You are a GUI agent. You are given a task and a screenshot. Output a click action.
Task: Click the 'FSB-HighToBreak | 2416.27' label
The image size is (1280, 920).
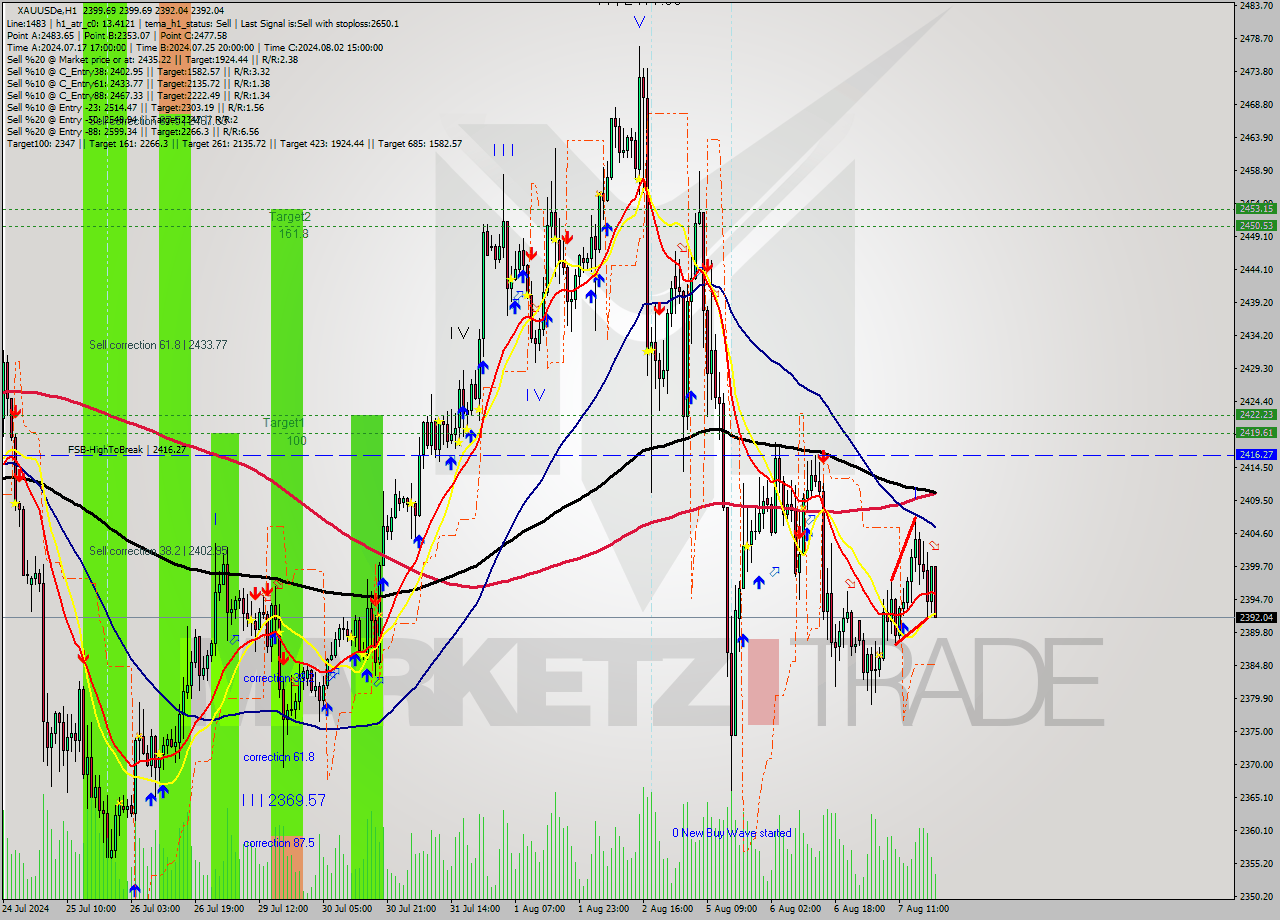click(128, 451)
